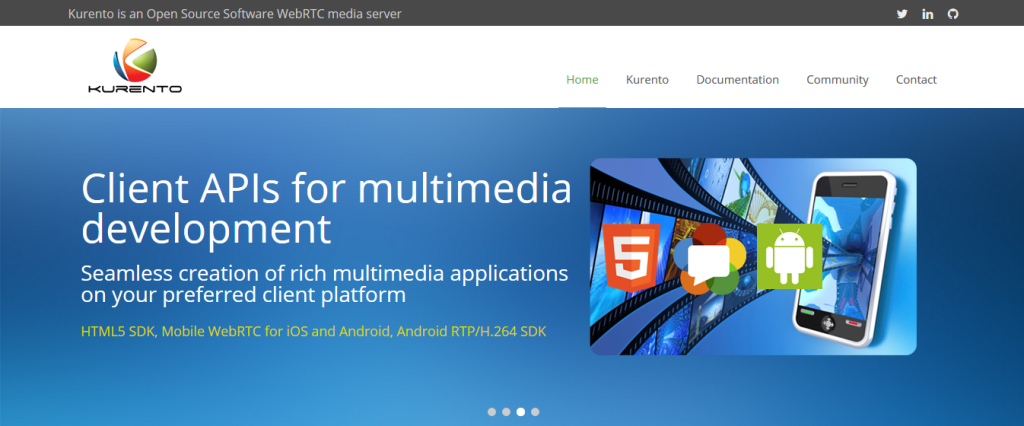Image resolution: width=1024 pixels, height=426 pixels.
Task: Open Kurento's Twitter profile icon
Action: [x=902, y=14]
